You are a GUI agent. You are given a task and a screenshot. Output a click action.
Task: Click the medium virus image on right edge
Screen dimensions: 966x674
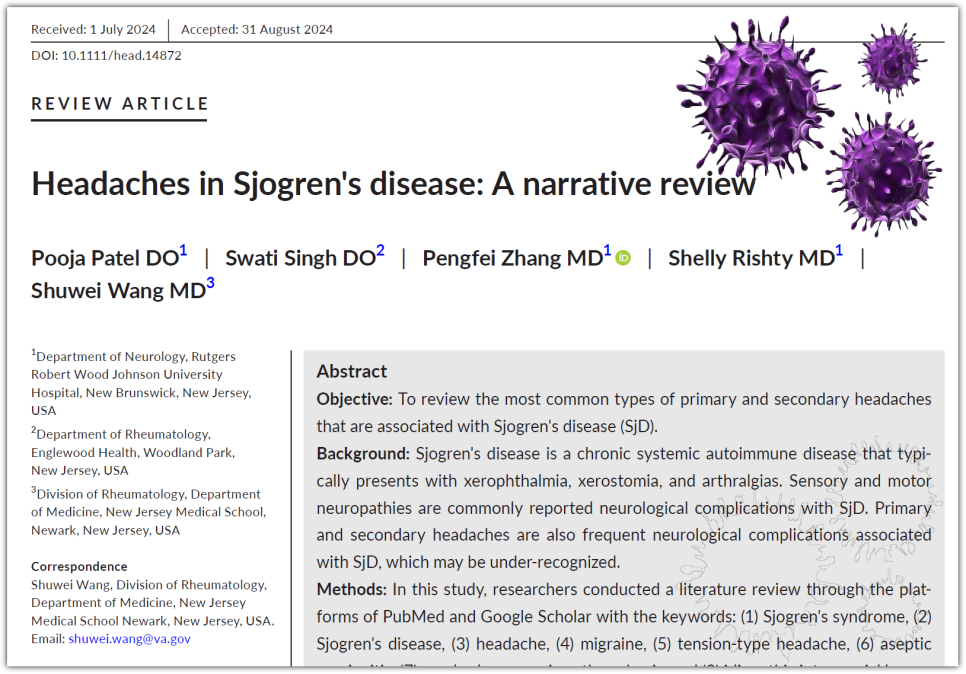point(885,170)
